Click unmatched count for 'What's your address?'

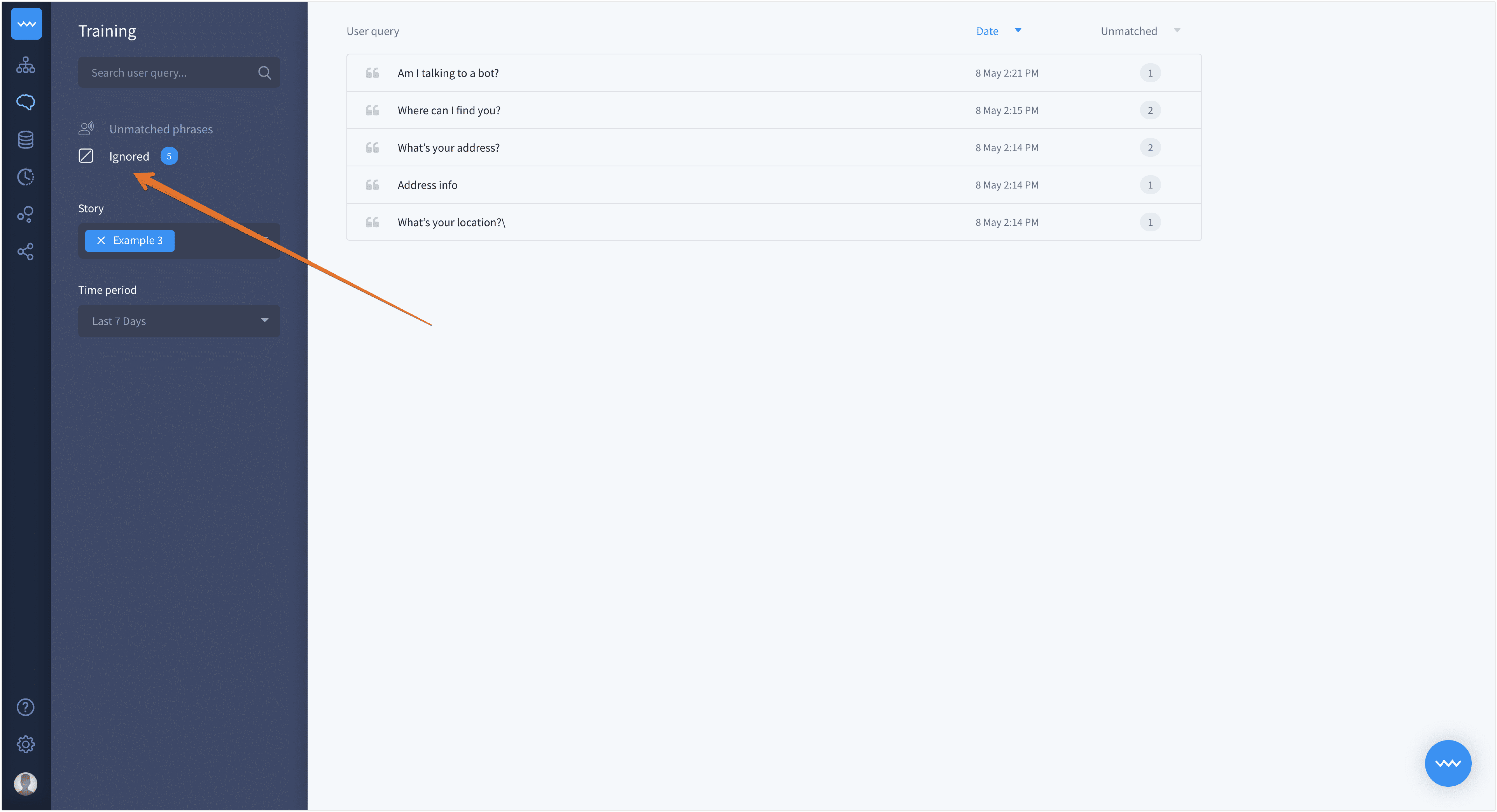pos(1150,148)
